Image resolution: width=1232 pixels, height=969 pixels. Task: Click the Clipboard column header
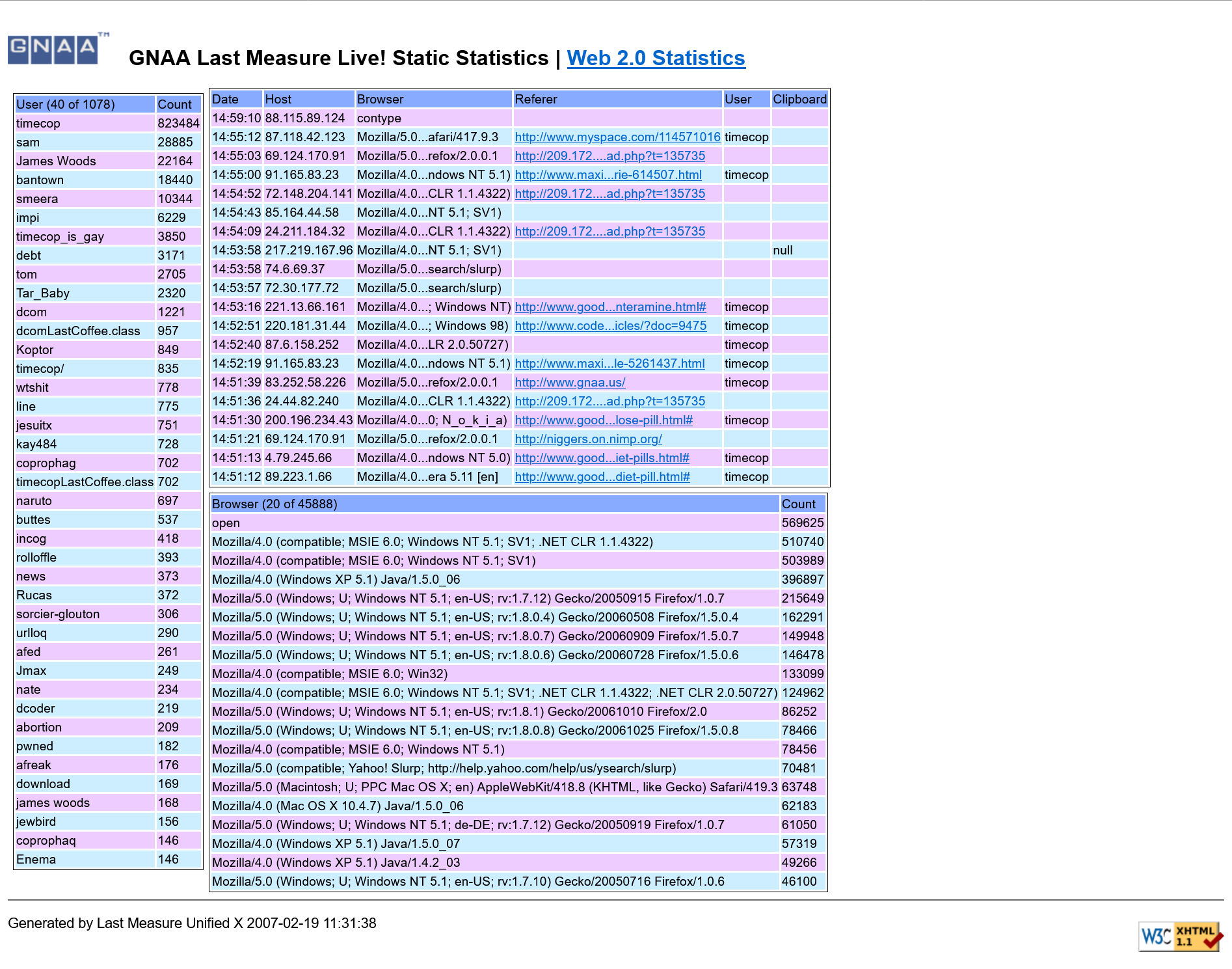click(799, 99)
